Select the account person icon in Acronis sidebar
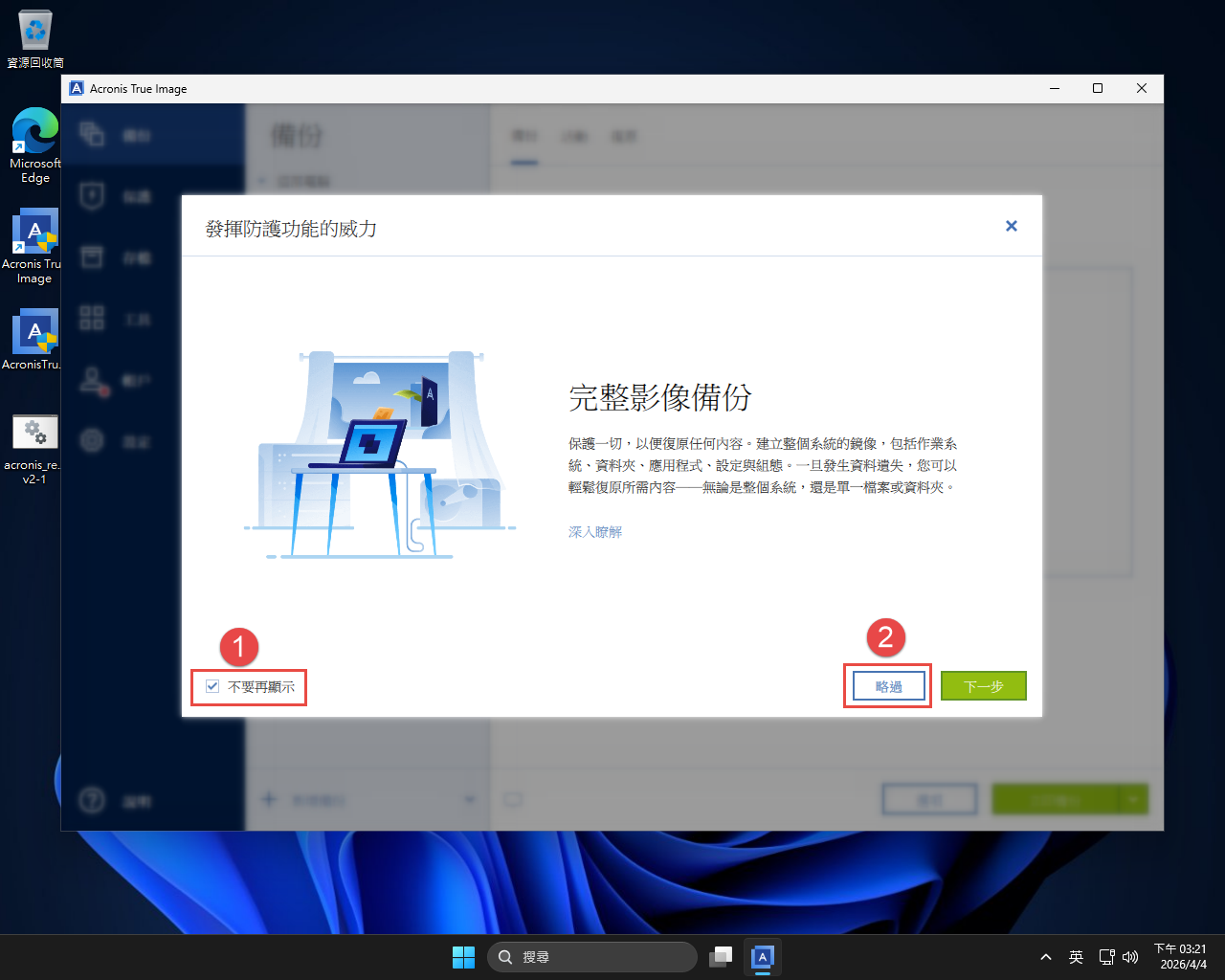 point(93,380)
